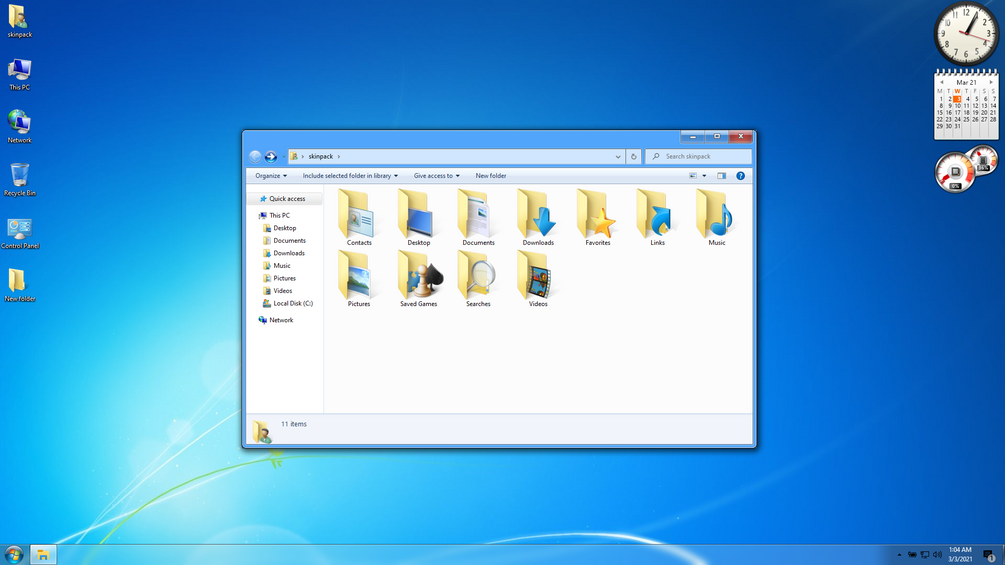1005x565 pixels.
Task: Refresh the skinpack folder view
Action: click(633, 156)
